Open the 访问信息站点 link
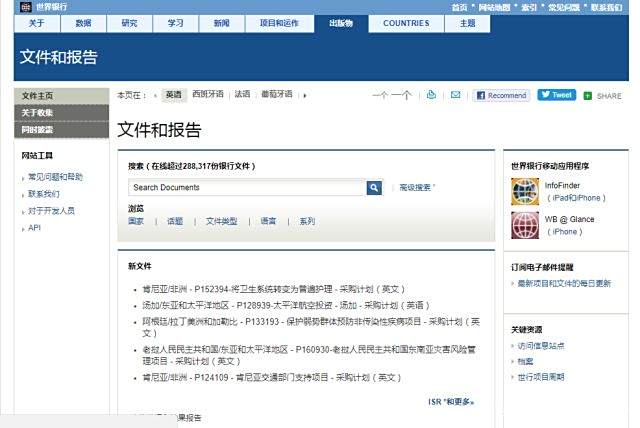Viewport: 640px width, 428px height. tap(541, 346)
